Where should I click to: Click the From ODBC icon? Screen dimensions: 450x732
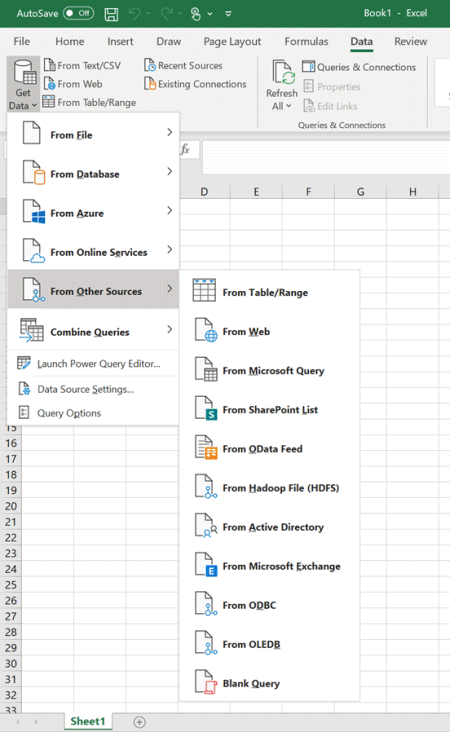click(206, 604)
